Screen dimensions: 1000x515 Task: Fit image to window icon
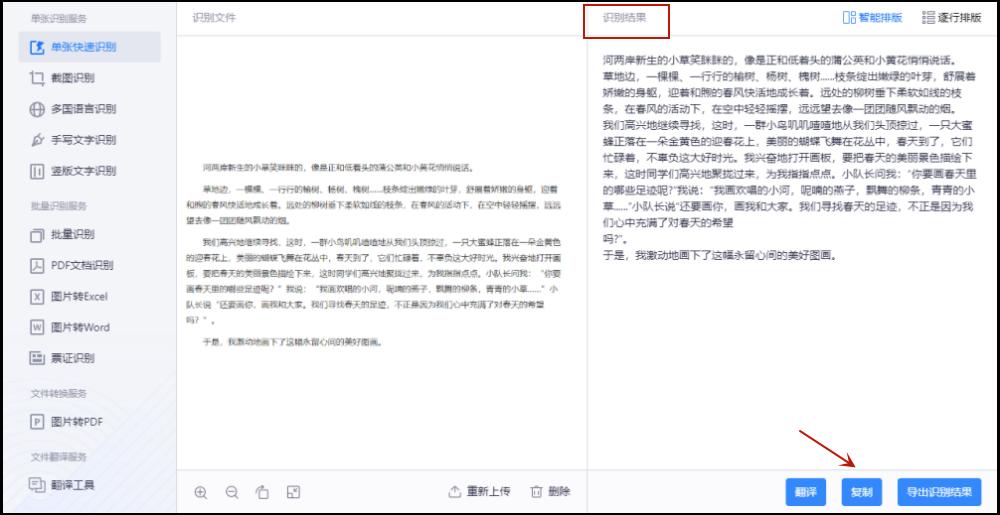tap(293, 492)
